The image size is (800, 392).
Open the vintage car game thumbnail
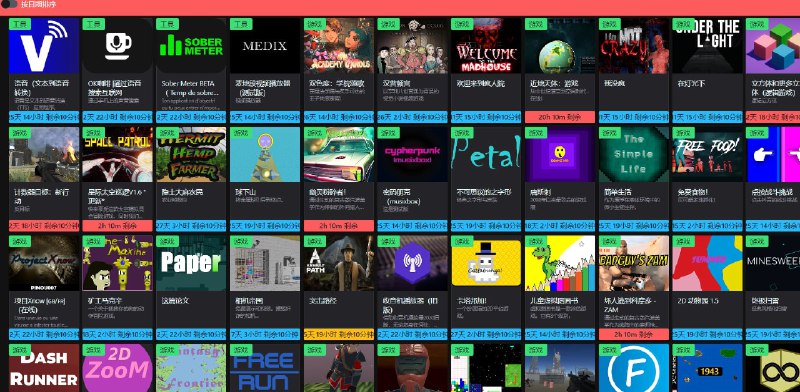point(339,154)
